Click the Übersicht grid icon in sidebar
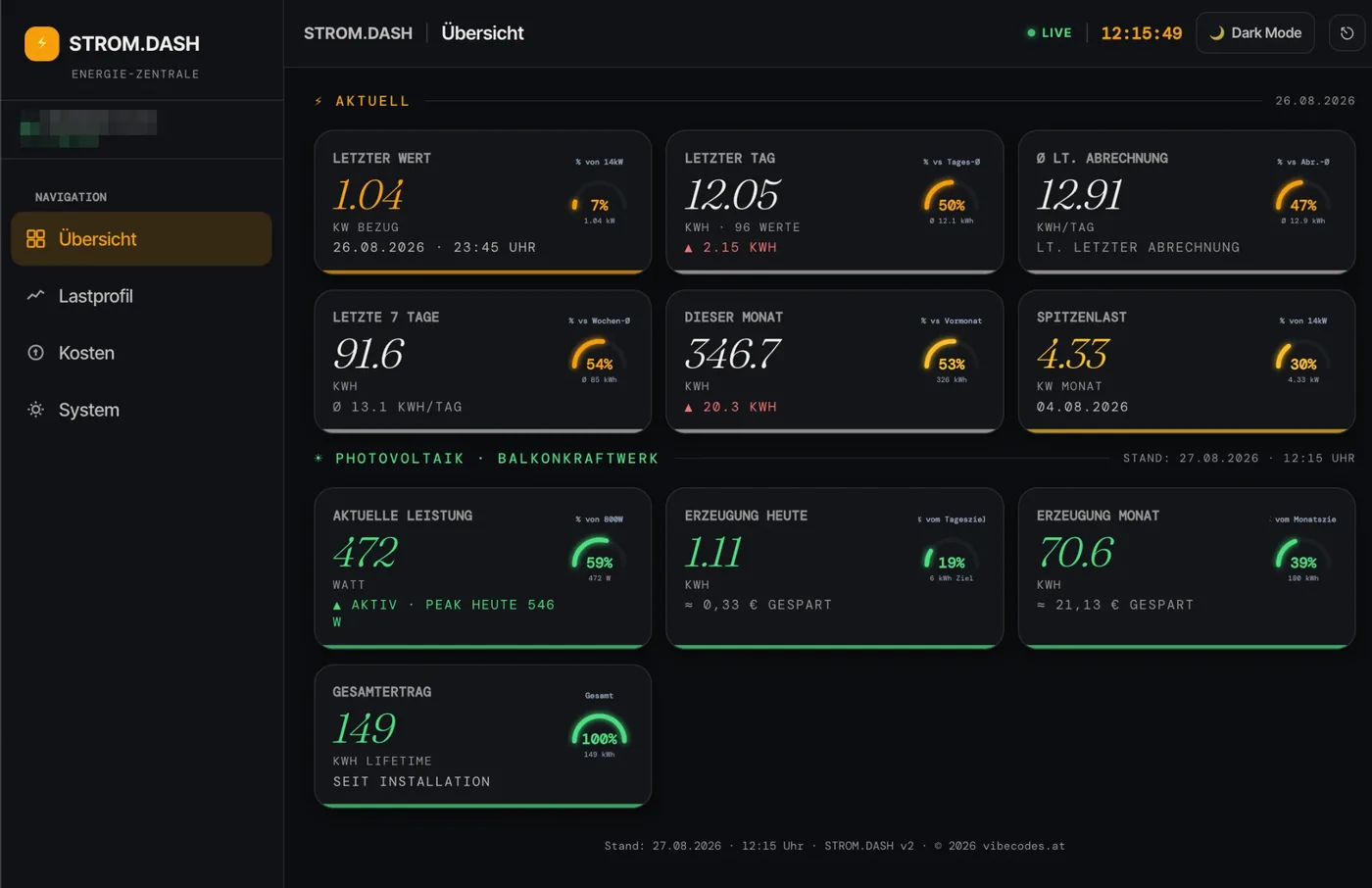Screen dimensions: 1372x888 (35, 239)
